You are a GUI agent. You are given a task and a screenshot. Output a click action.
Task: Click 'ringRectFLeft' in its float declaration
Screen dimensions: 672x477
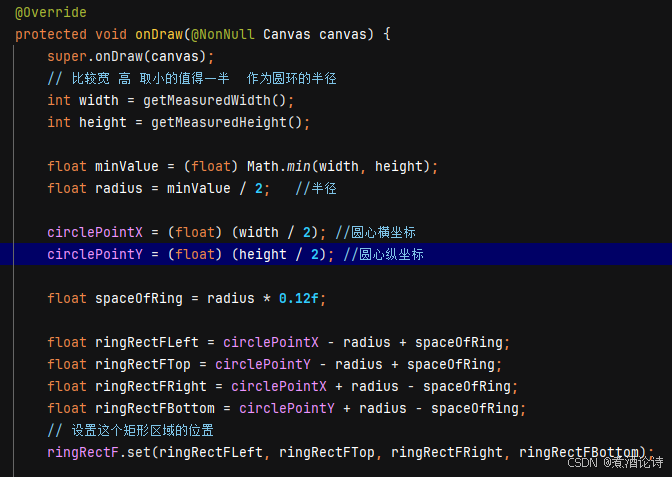(147, 342)
